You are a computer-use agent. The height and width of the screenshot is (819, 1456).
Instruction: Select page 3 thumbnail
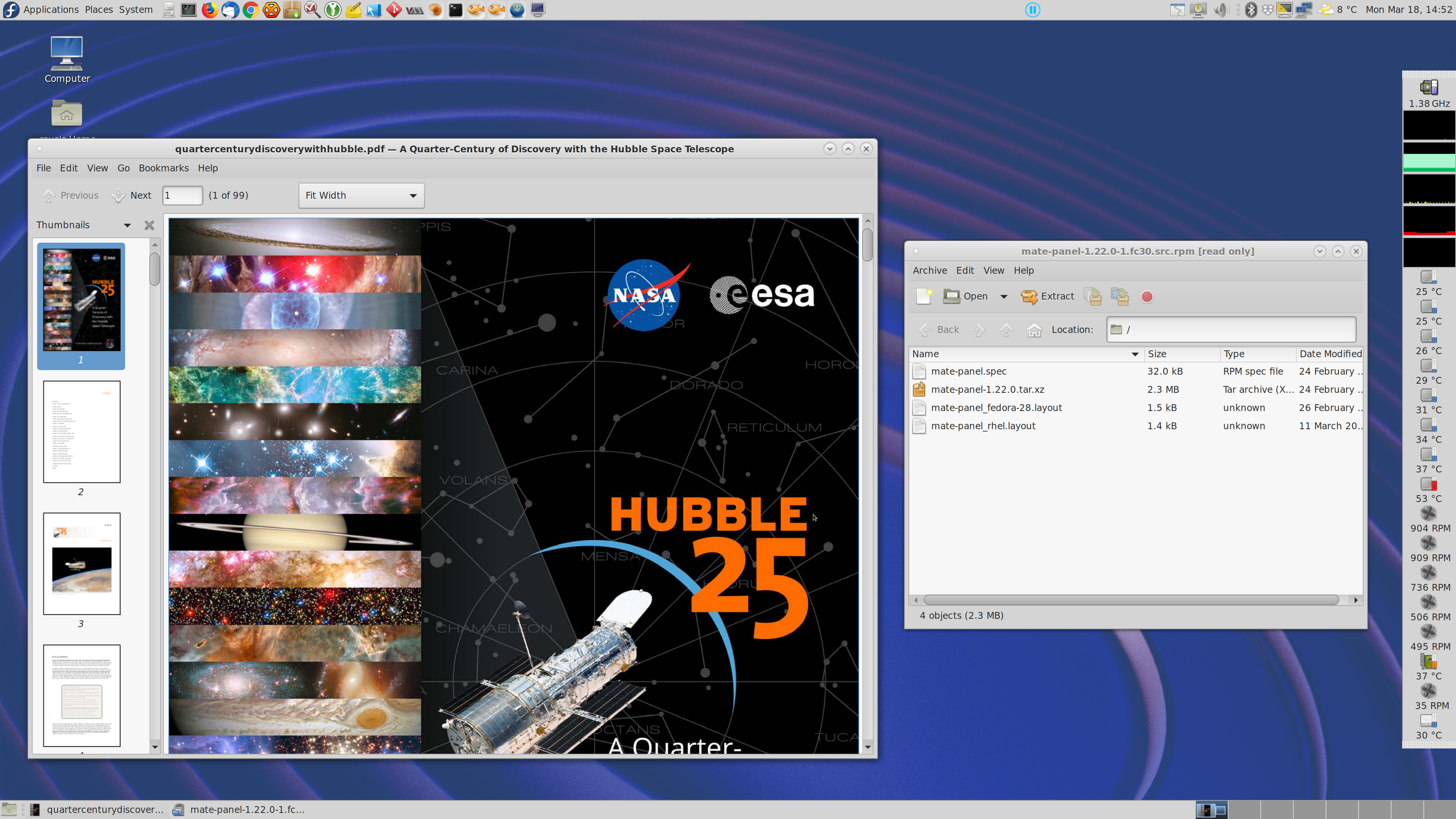tap(82, 563)
